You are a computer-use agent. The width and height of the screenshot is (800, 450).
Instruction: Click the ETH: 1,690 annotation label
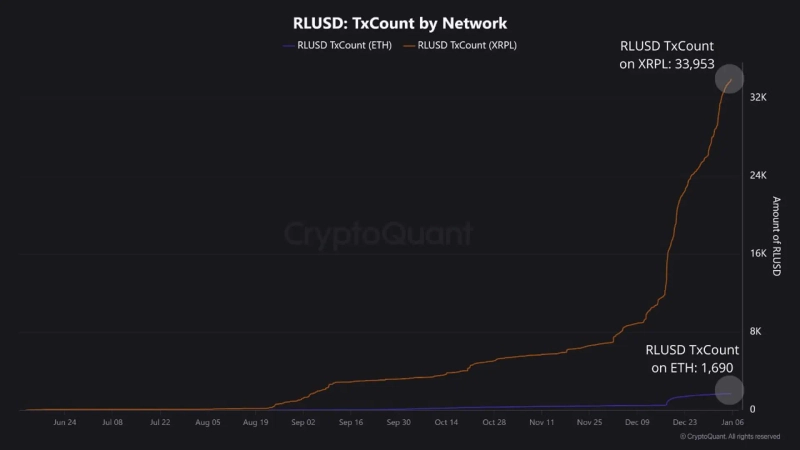tap(692, 359)
